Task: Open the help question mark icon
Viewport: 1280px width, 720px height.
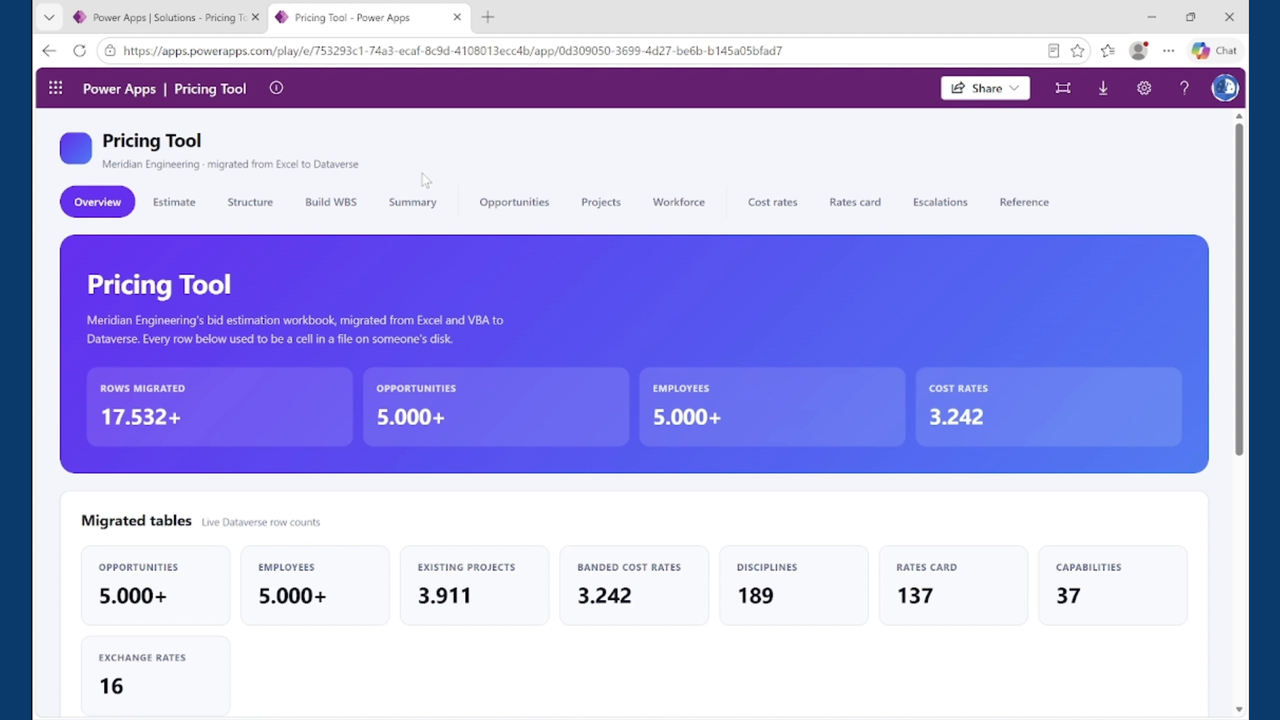Action: 1184,88
